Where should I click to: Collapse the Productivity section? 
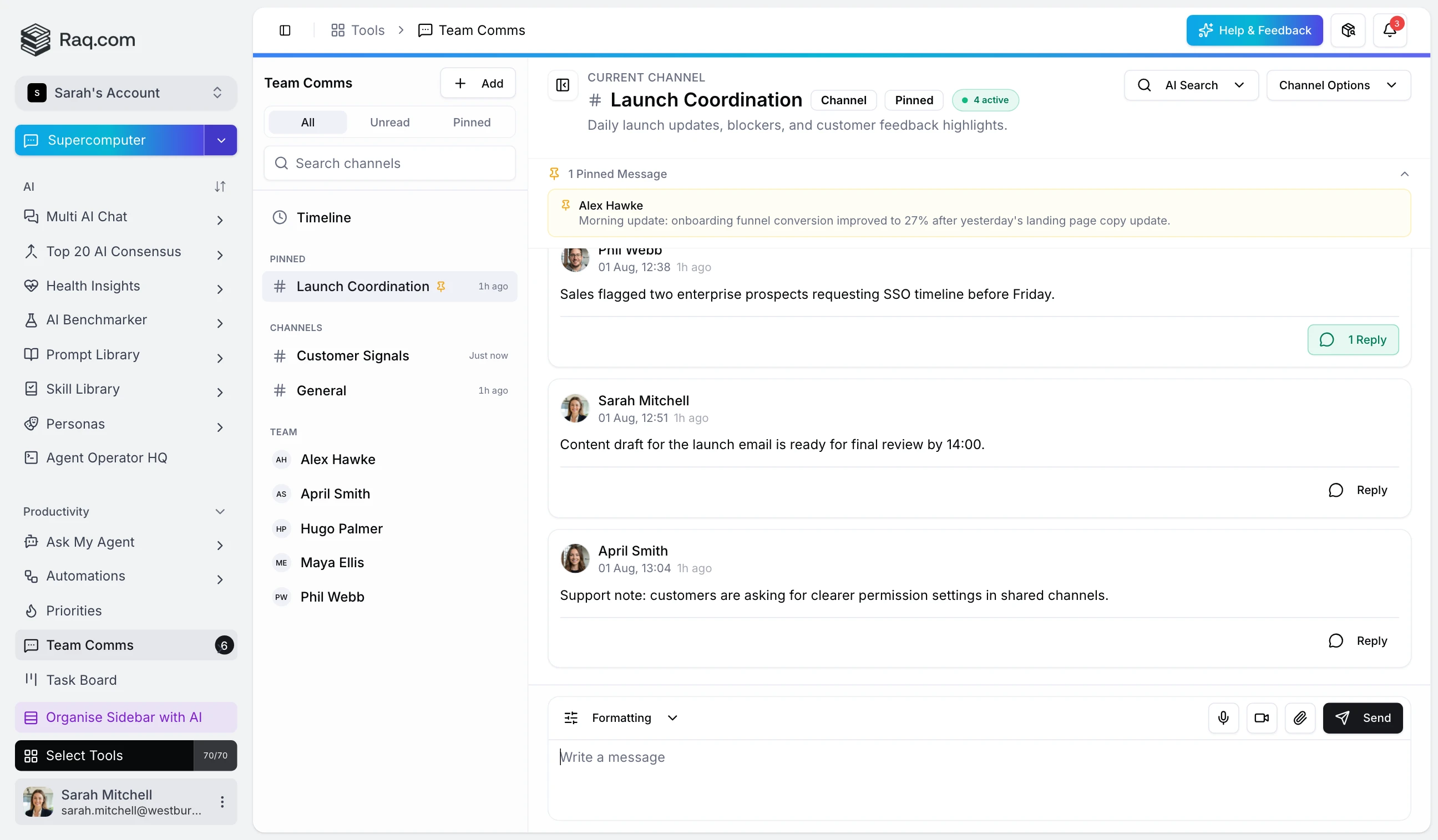(x=220, y=512)
